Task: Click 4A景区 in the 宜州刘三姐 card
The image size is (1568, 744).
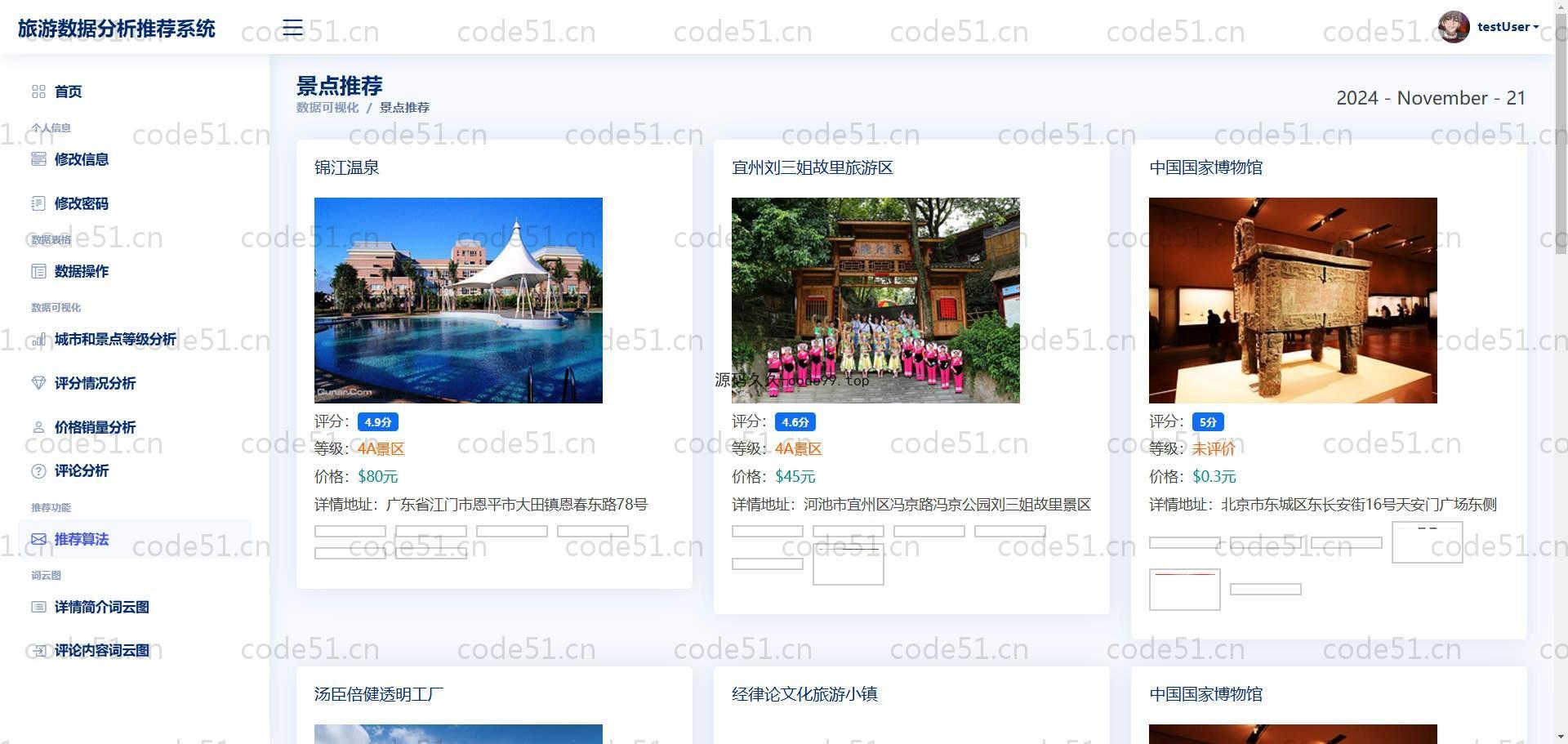Action: pos(799,449)
